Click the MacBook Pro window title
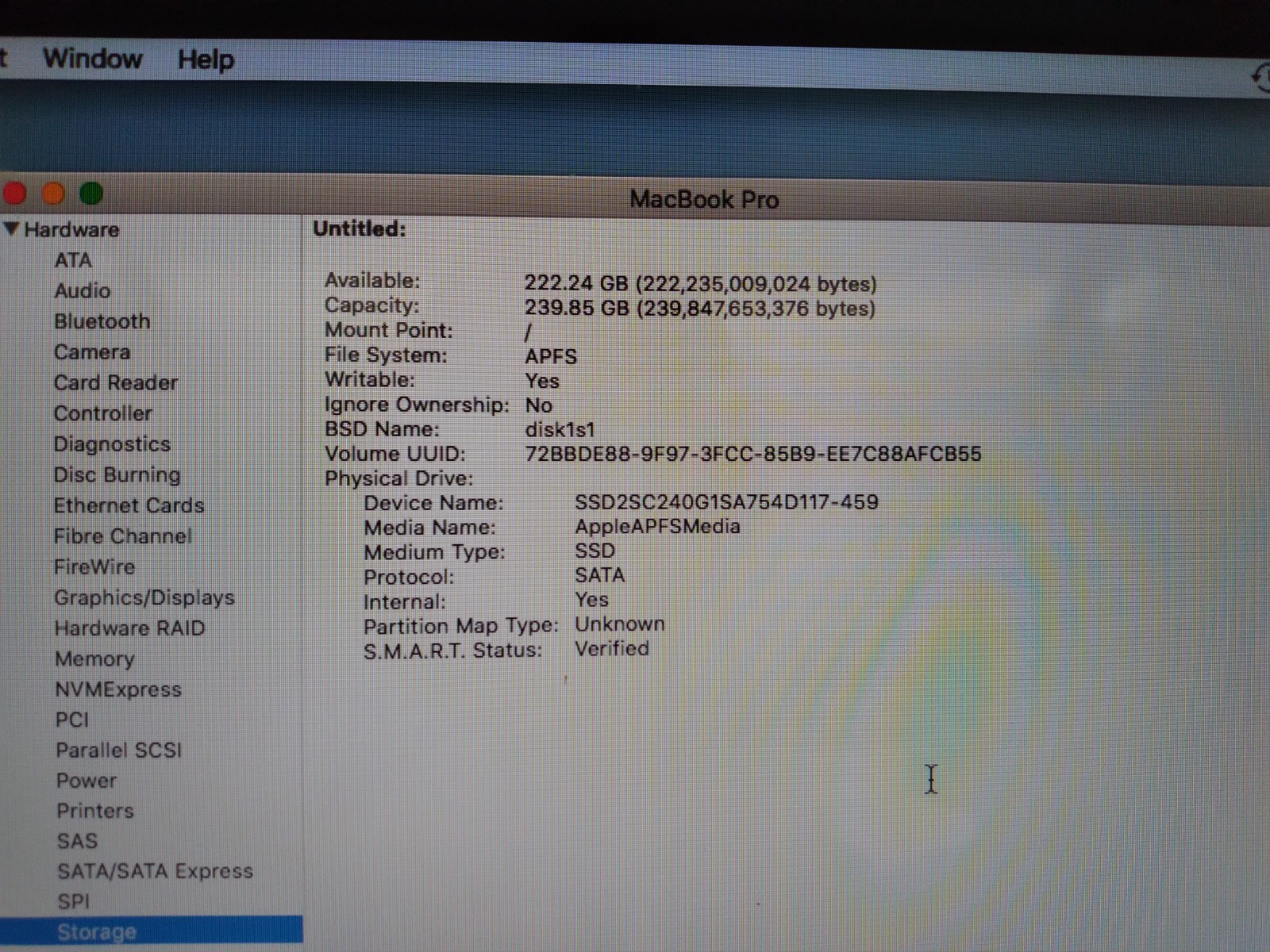The height and width of the screenshot is (952, 1270). (704, 199)
